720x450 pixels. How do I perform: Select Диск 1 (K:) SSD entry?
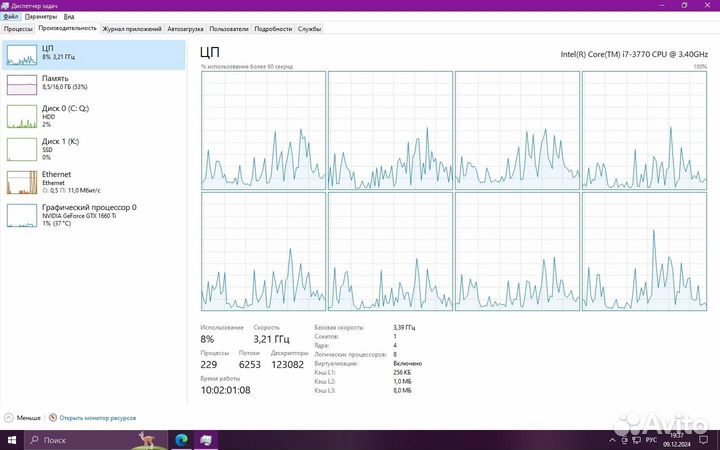94,149
